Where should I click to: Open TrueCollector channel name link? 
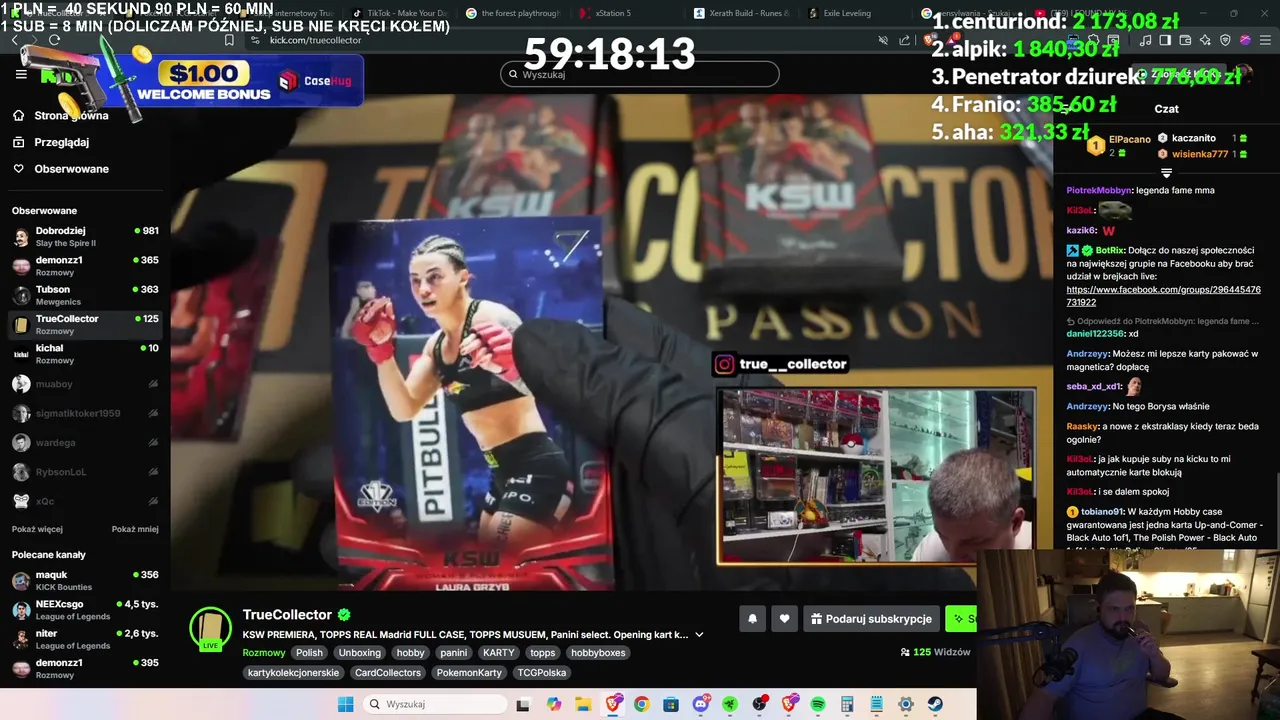point(287,615)
